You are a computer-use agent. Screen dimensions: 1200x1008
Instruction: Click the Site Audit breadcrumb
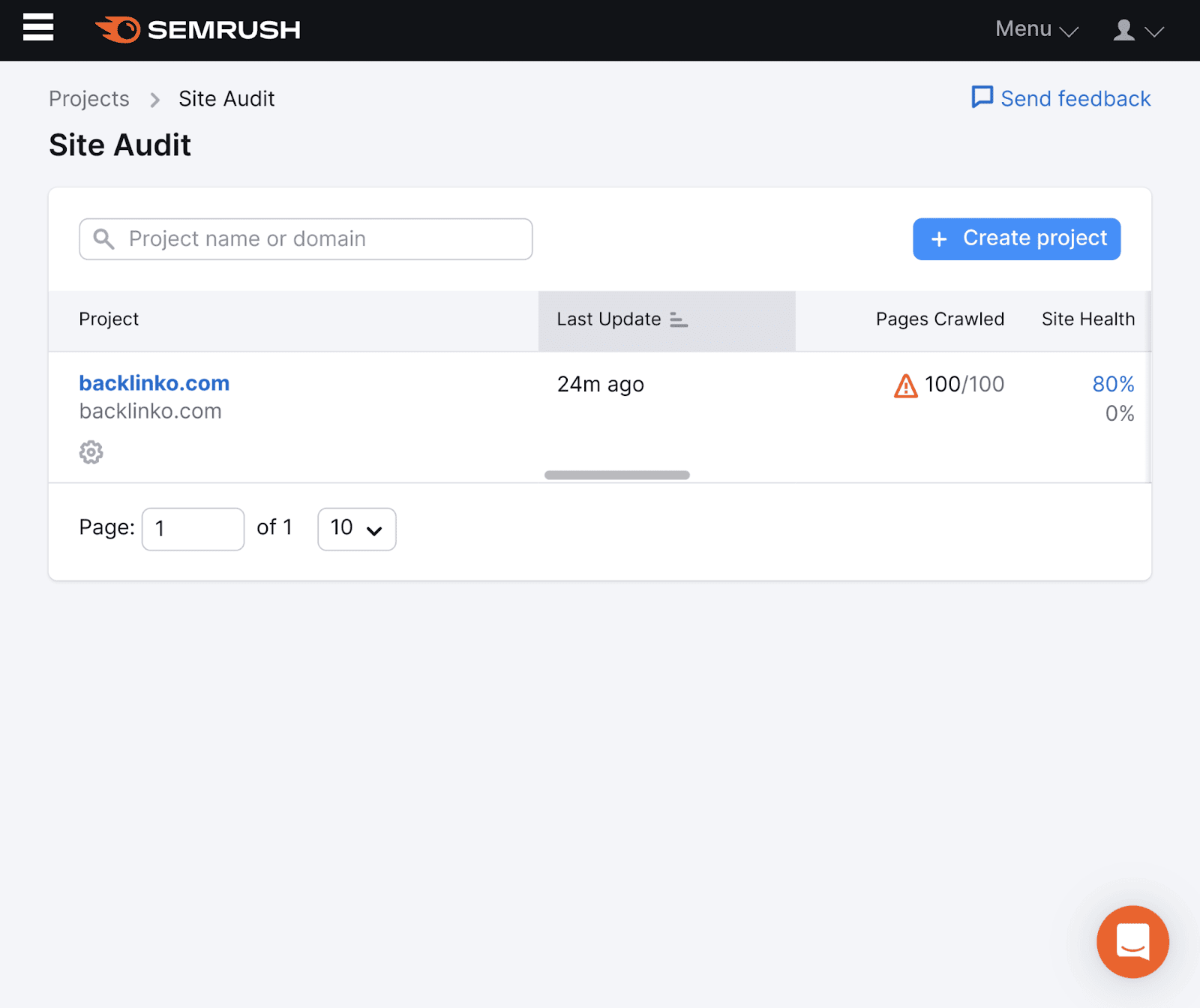tap(226, 99)
